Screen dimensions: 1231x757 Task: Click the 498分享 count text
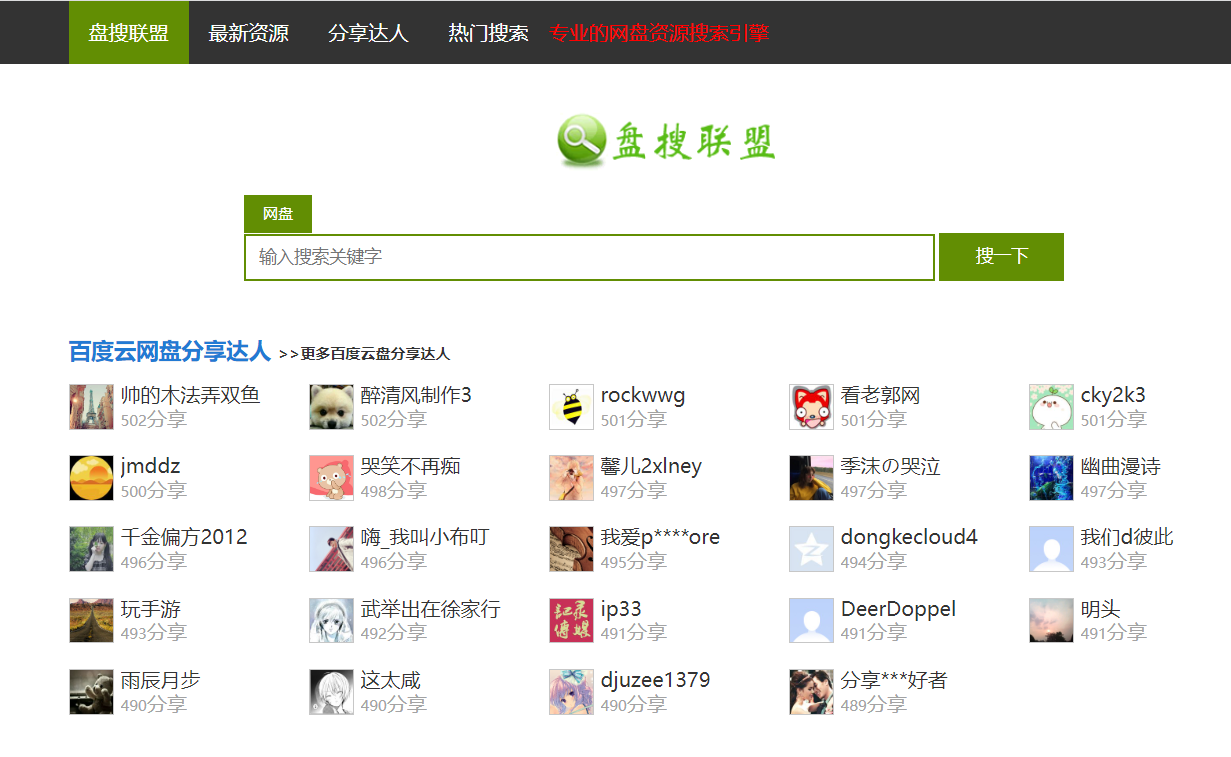pyautogui.click(x=393, y=491)
